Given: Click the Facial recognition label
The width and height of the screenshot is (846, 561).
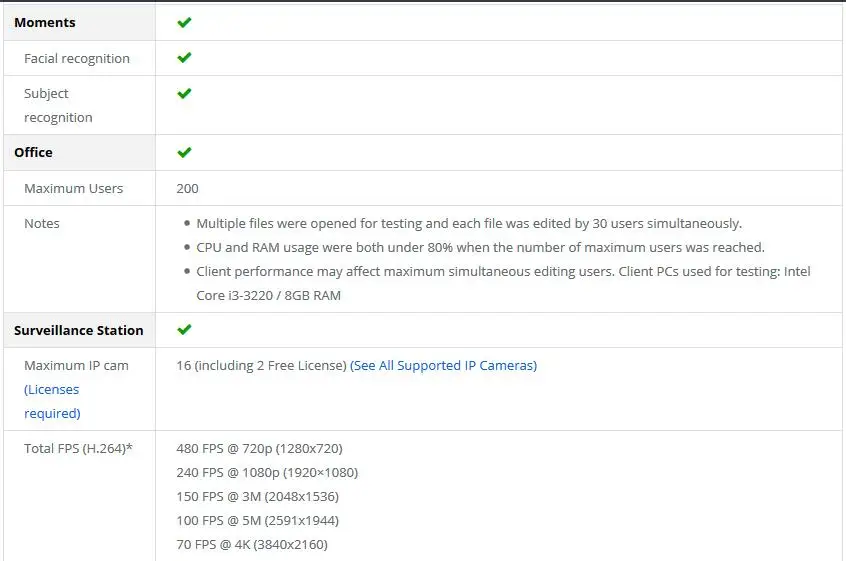Looking at the screenshot, I should (x=77, y=58).
